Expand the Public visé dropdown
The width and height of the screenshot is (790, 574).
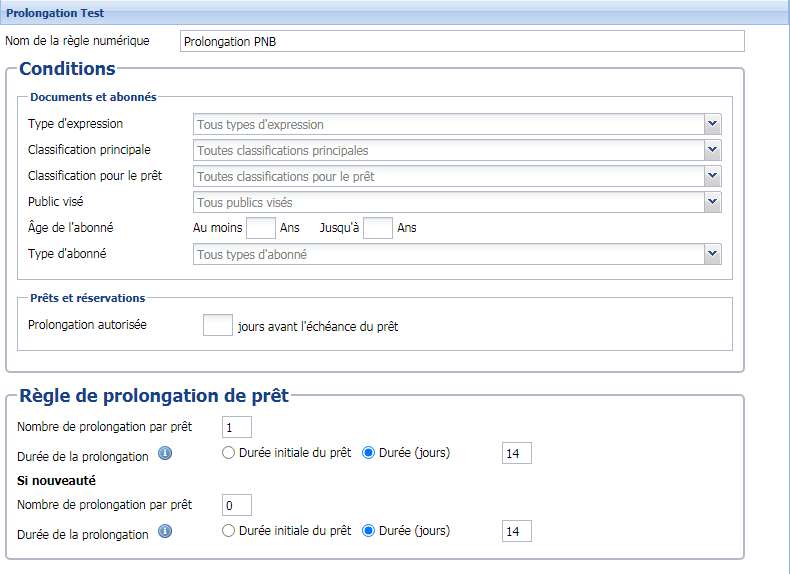click(712, 202)
